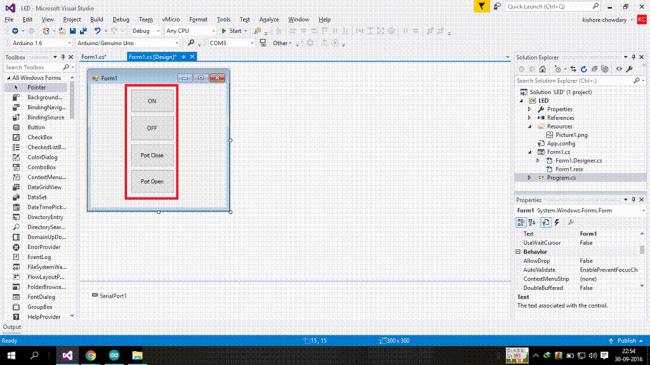Toggle Categorized view in Properties panel
Viewport: 650px width, 365px height.
(521, 223)
